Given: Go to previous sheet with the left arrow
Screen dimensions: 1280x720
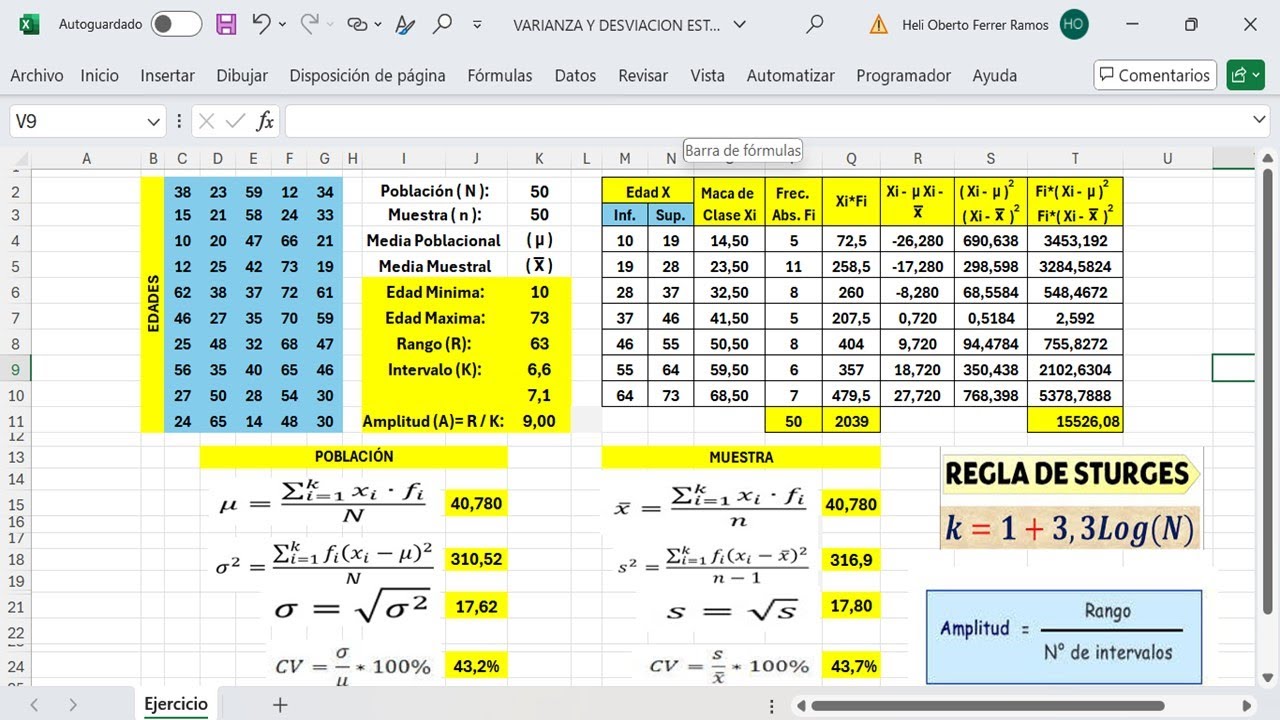Looking at the screenshot, I should click(34, 705).
